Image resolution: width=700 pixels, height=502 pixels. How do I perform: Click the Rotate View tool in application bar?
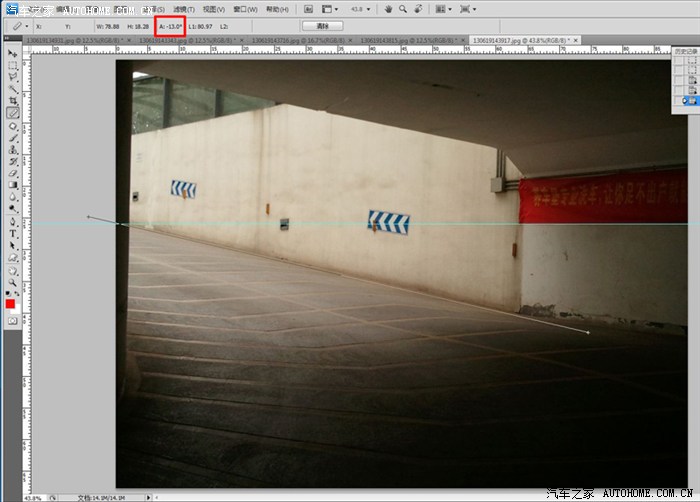click(418, 9)
